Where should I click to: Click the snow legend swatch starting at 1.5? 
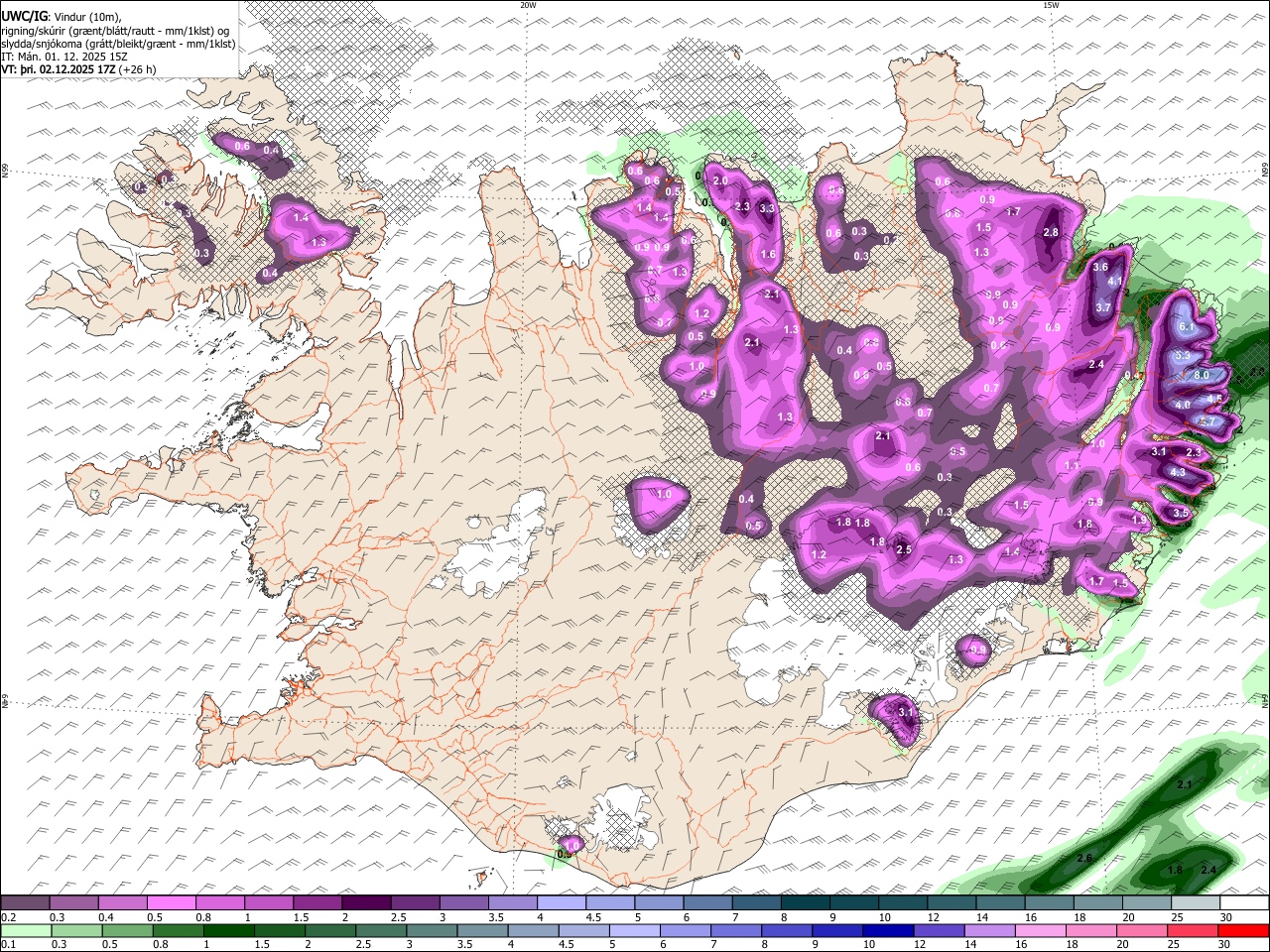click(x=317, y=903)
